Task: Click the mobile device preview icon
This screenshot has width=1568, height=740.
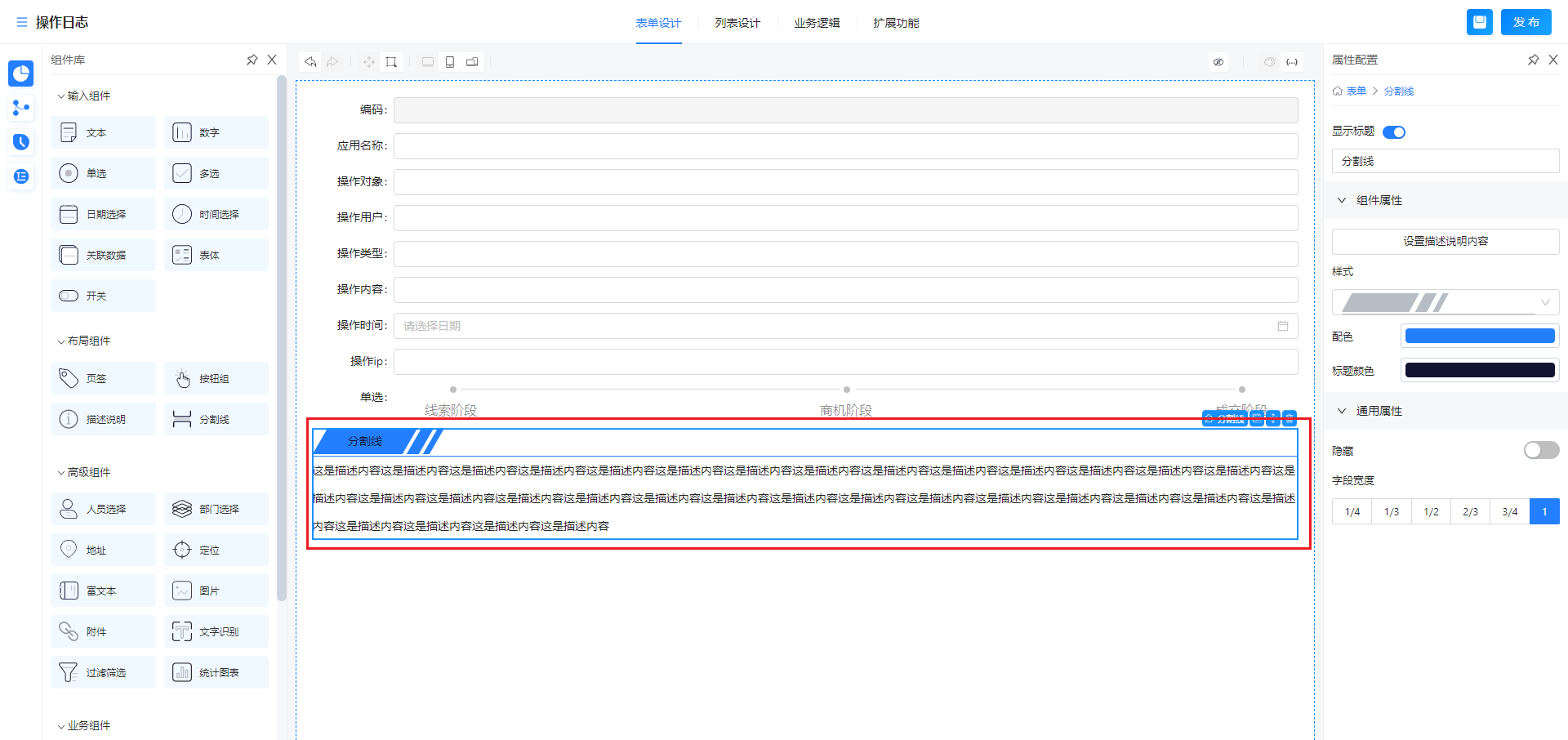Action: [450, 62]
